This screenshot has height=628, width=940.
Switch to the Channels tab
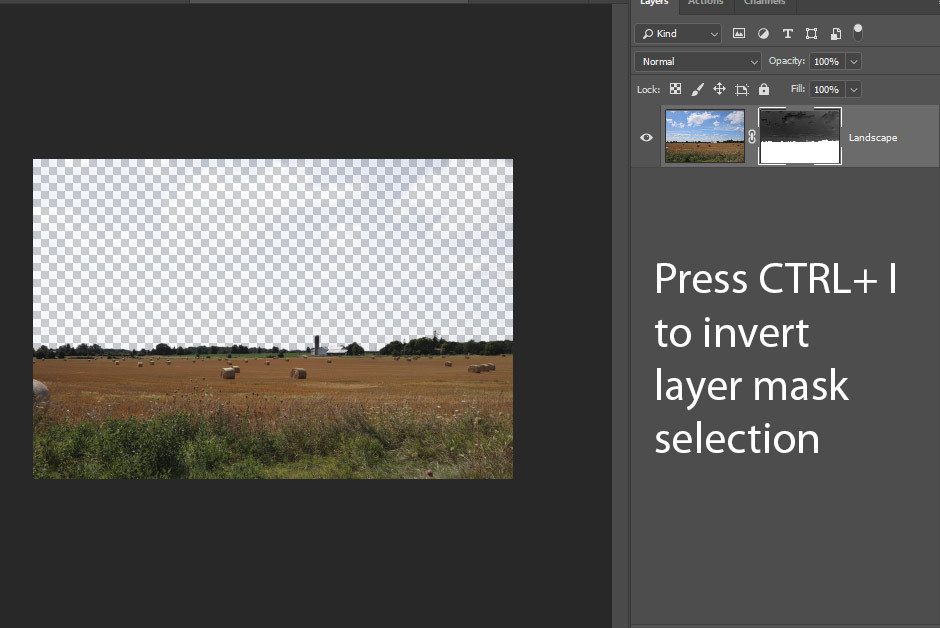[764, 3]
